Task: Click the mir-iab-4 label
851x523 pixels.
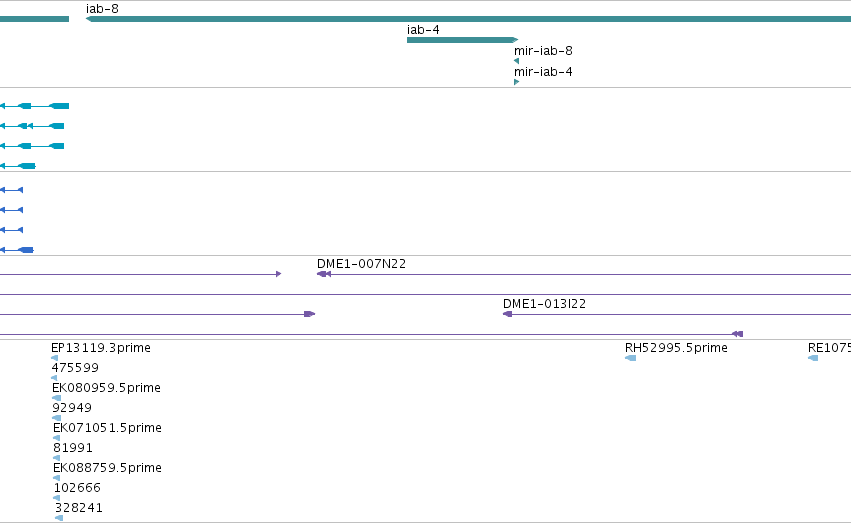Action: 543,72
